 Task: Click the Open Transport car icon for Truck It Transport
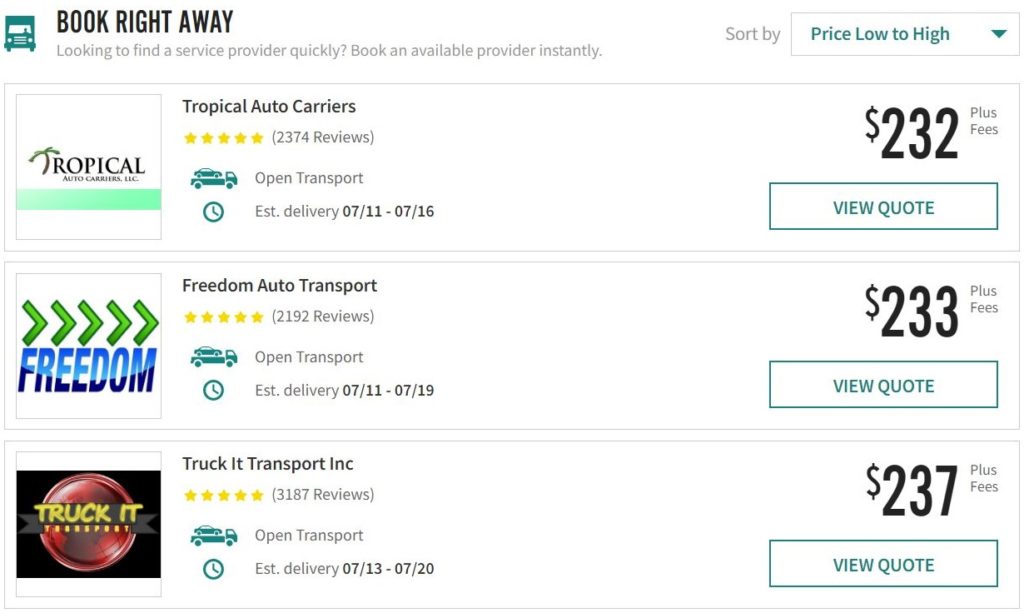click(x=212, y=534)
